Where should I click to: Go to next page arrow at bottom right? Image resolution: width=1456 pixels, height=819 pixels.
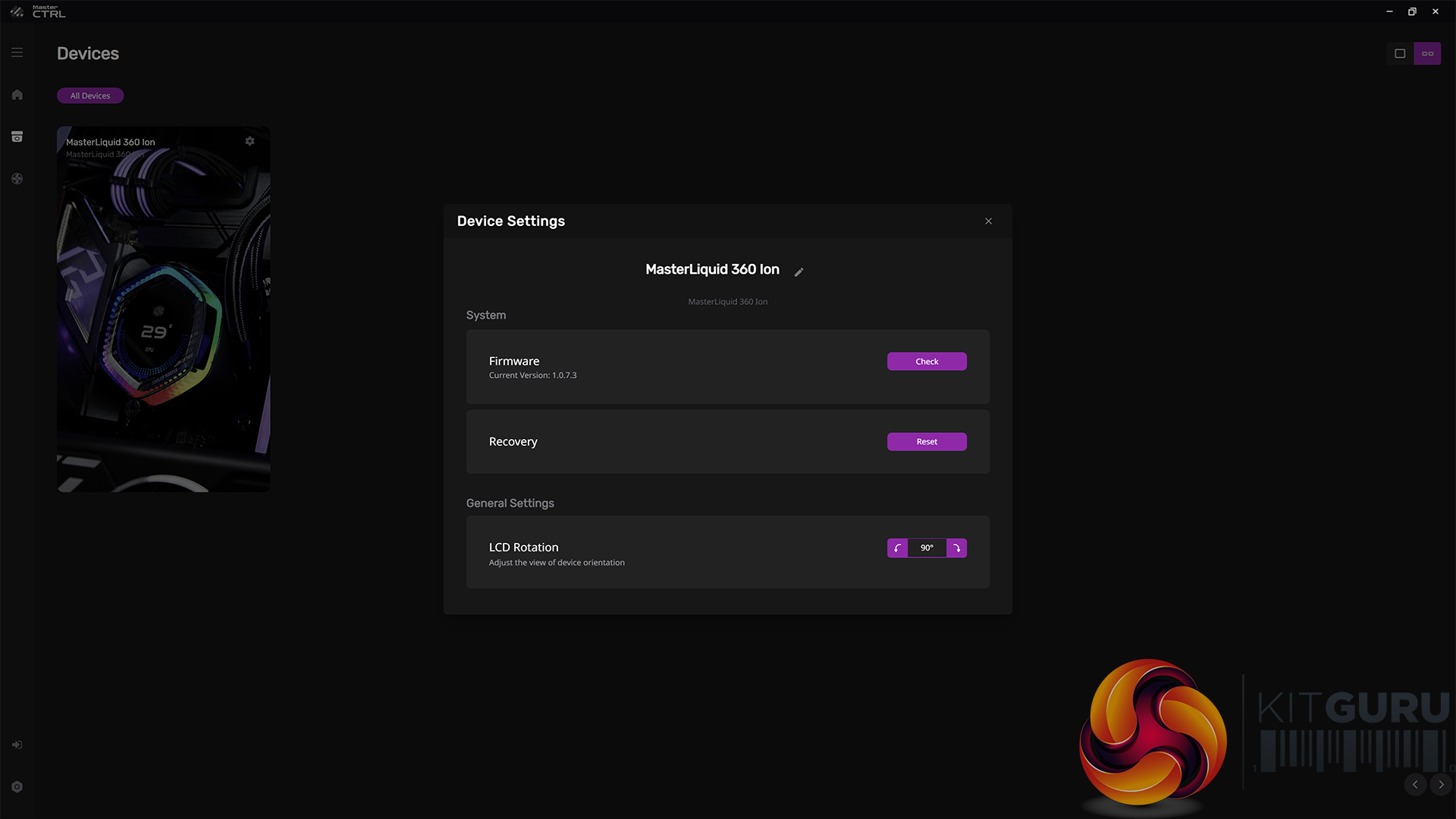(1441, 784)
